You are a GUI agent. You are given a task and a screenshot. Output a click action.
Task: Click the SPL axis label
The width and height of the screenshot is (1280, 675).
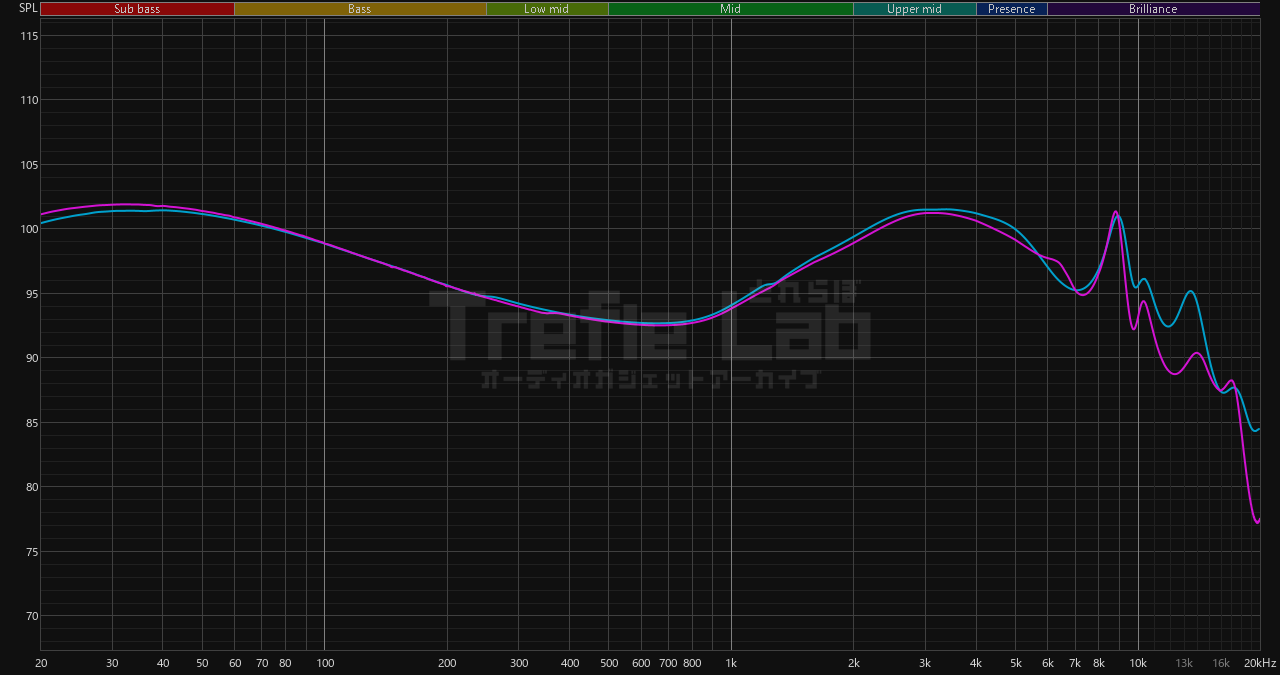(x=28, y=8)
